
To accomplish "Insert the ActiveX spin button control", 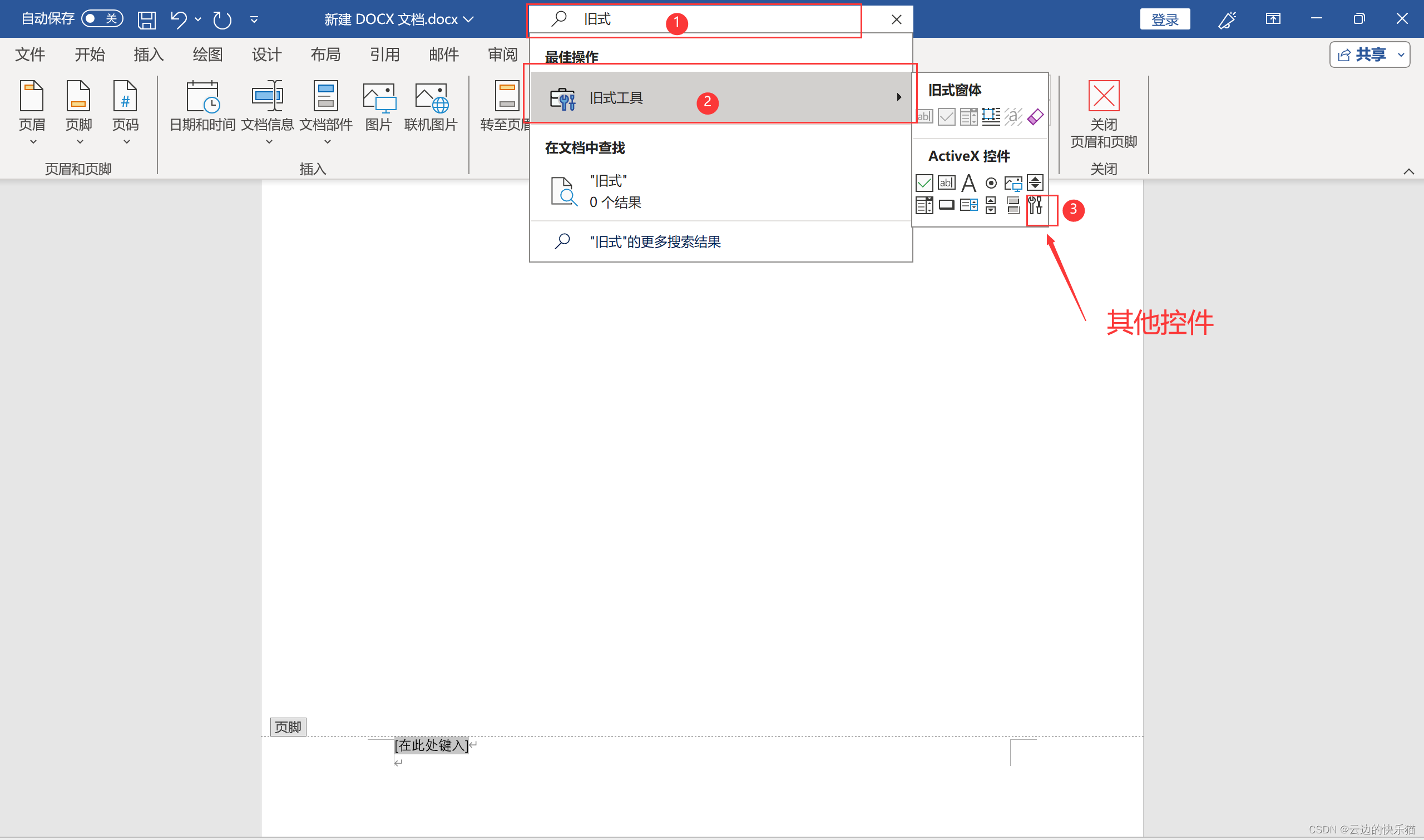I will click(991, 205).
